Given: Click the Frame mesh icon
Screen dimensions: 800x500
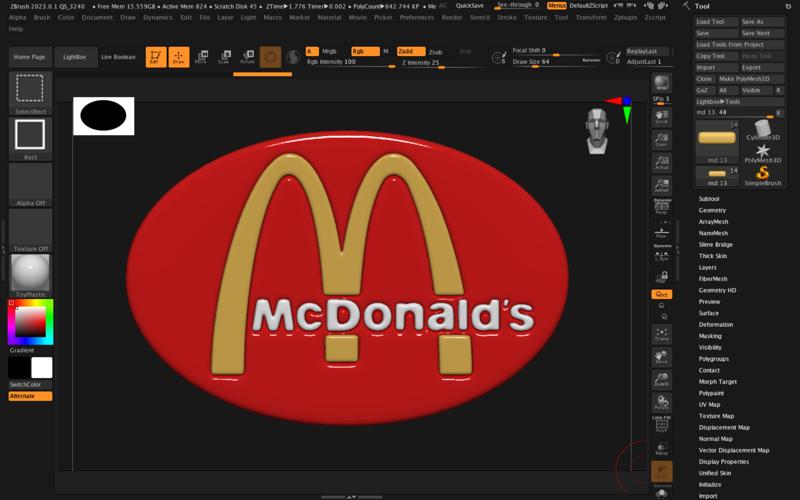Looking at the screenshot, I should click(661, 334).
